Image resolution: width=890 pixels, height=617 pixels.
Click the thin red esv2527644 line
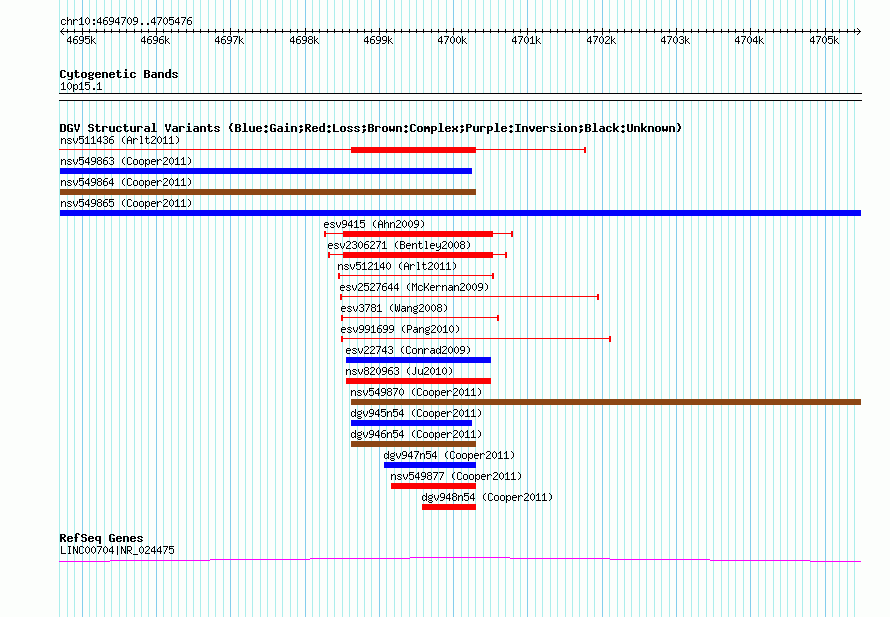[469, 297]
